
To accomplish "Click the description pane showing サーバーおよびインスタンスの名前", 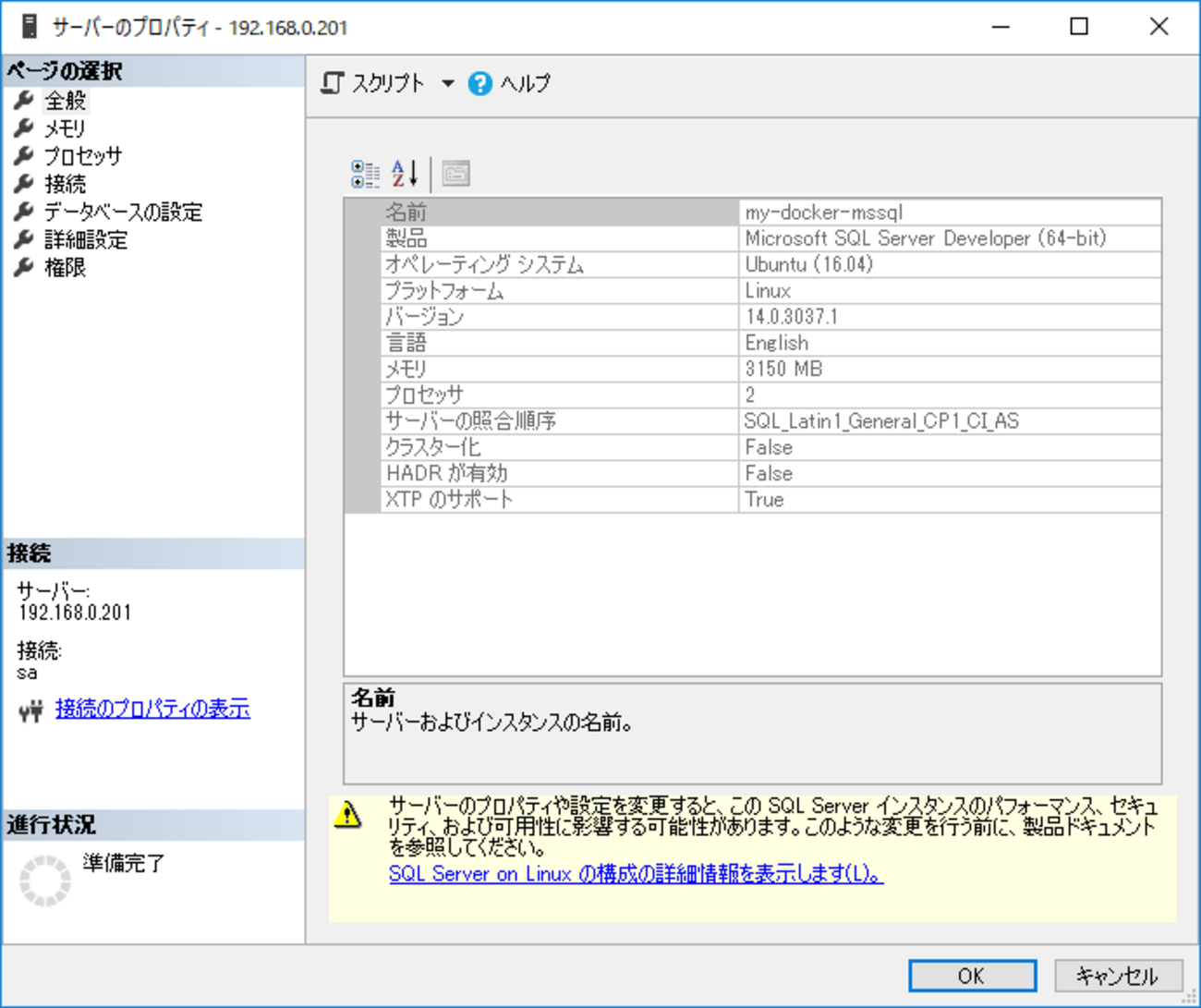I will 752,734.
